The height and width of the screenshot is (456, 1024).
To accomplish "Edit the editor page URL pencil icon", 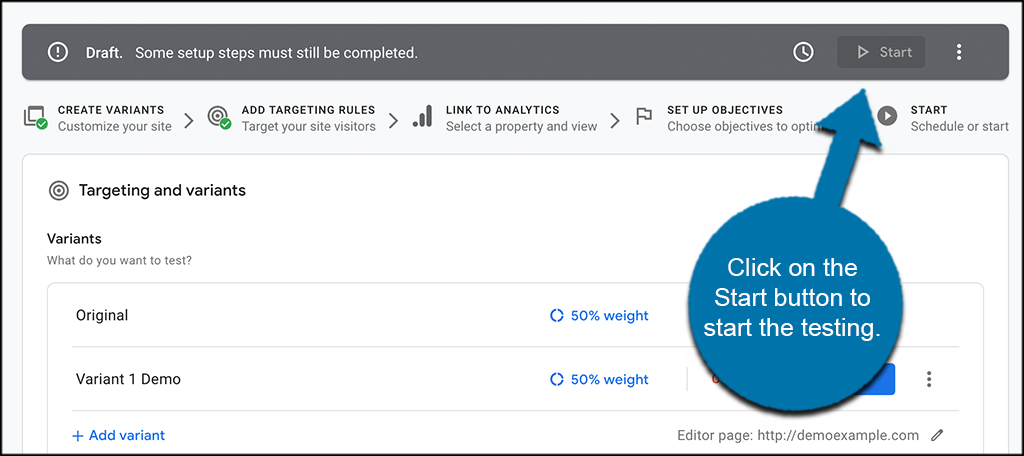I will click(x=937, y=435).
